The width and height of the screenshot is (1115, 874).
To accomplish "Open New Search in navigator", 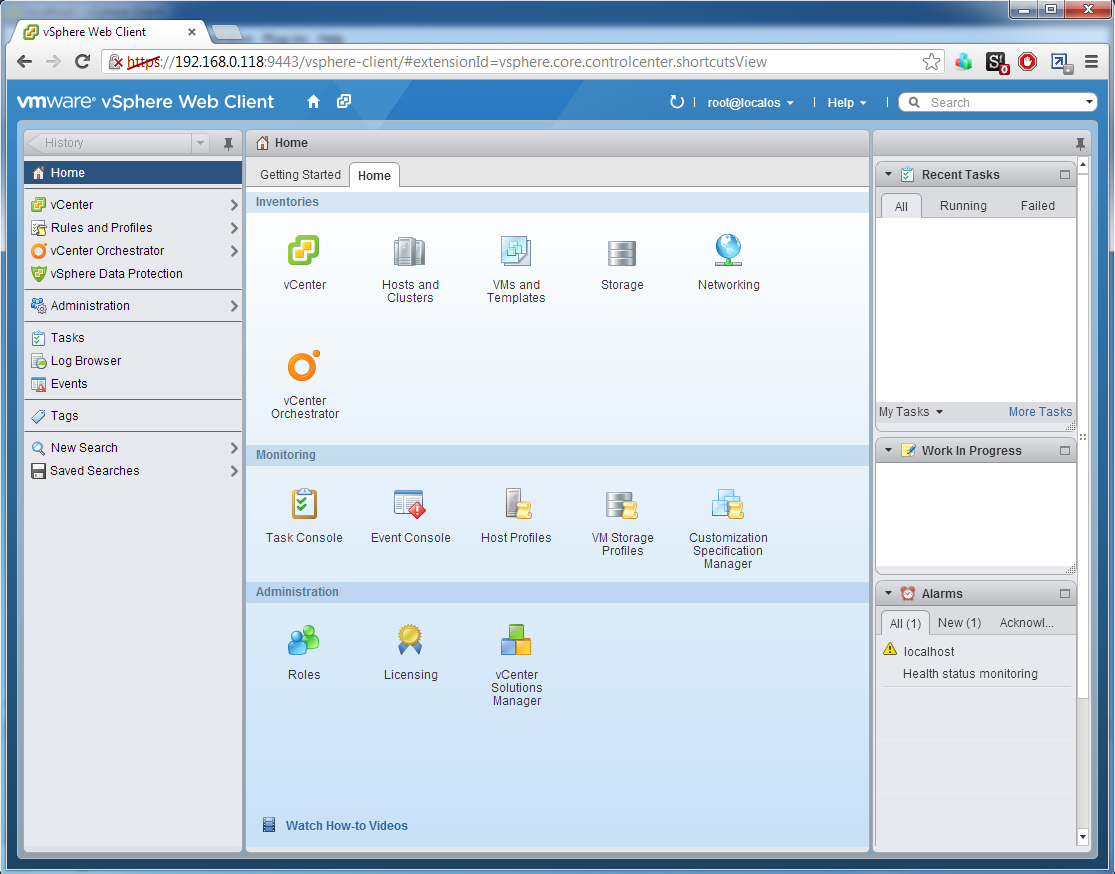I will pyautogui.click(x=133, y=448).
